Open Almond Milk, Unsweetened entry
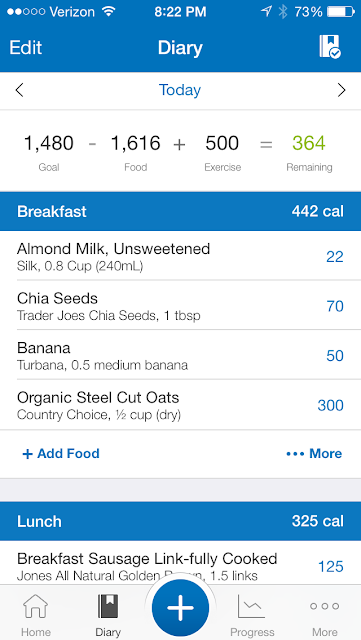The height and width of the screenshot is (640, 361). (x=180, y=256)
